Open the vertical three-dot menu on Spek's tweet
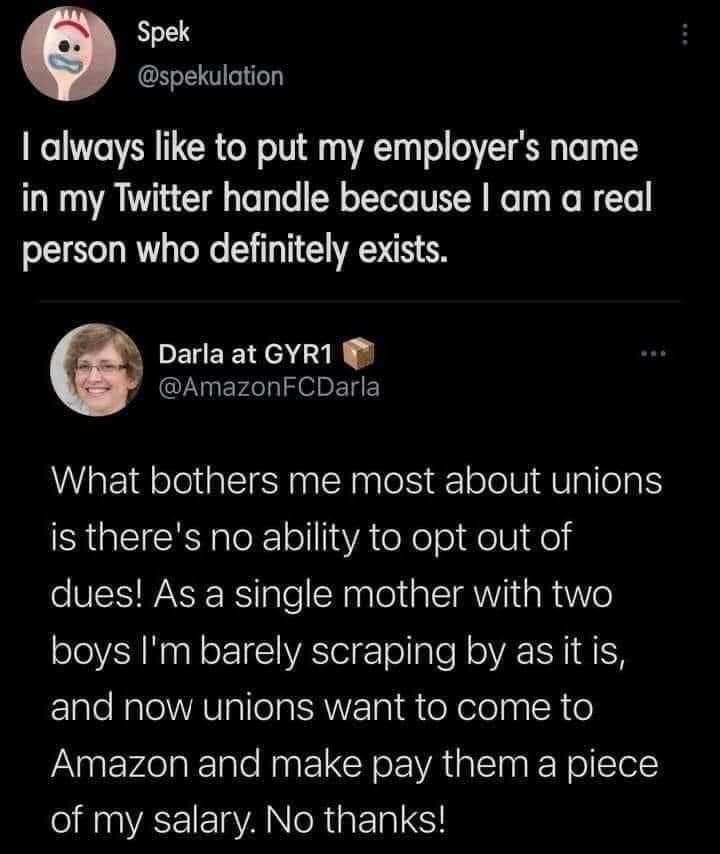 tap(685, 36)
